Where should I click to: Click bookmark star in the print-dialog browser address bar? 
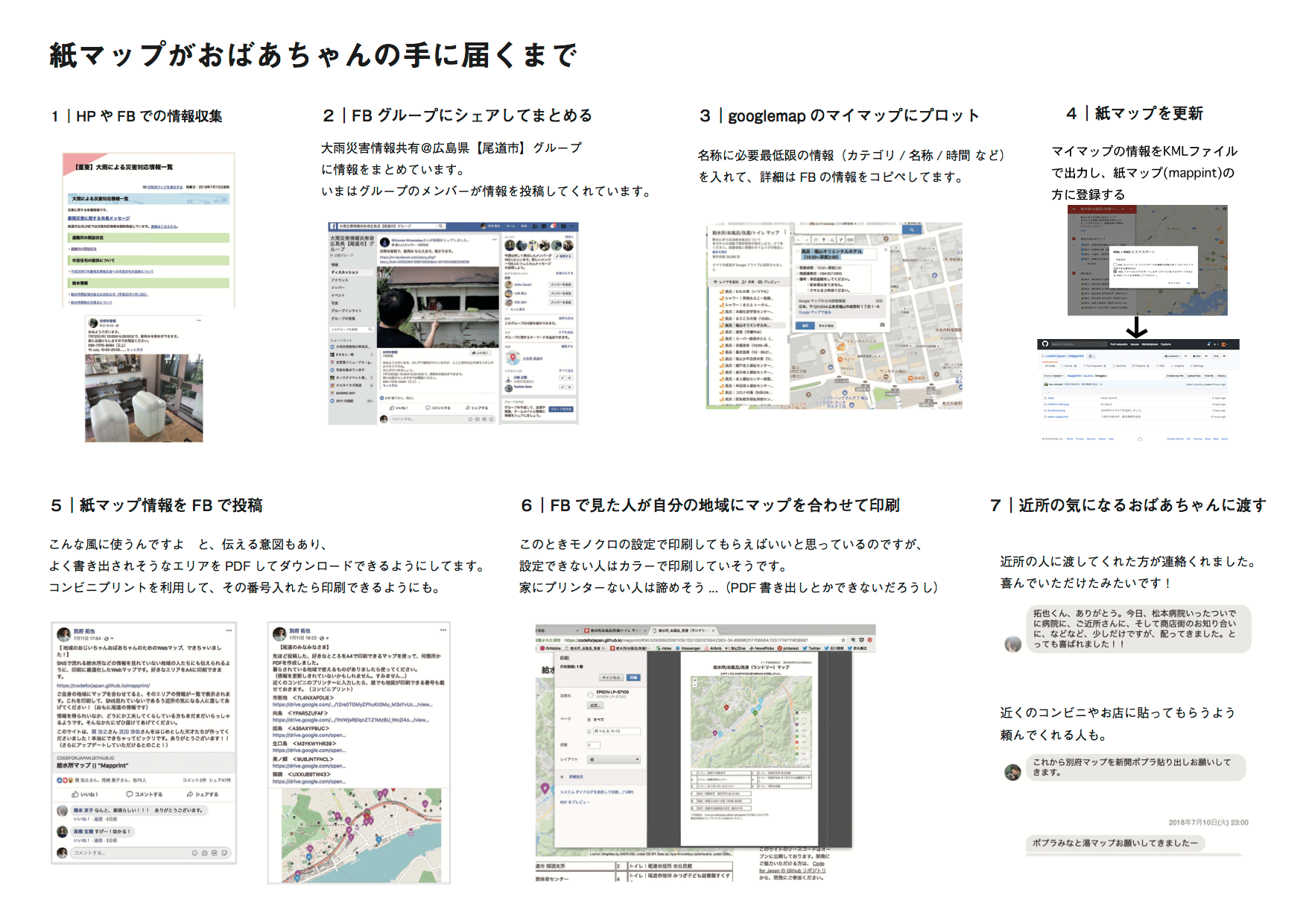pos(843,640)
